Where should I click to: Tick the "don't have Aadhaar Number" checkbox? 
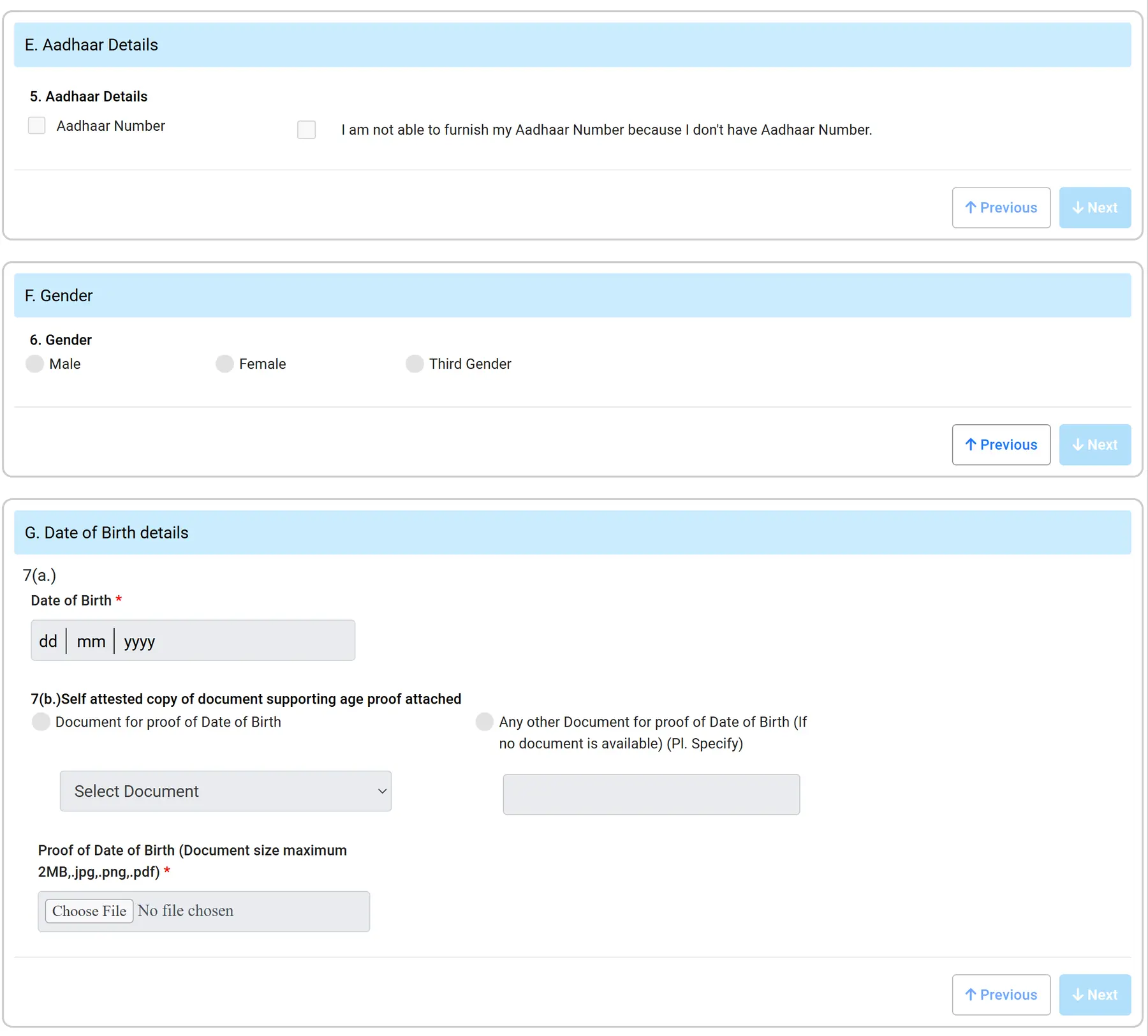(307, 129)
